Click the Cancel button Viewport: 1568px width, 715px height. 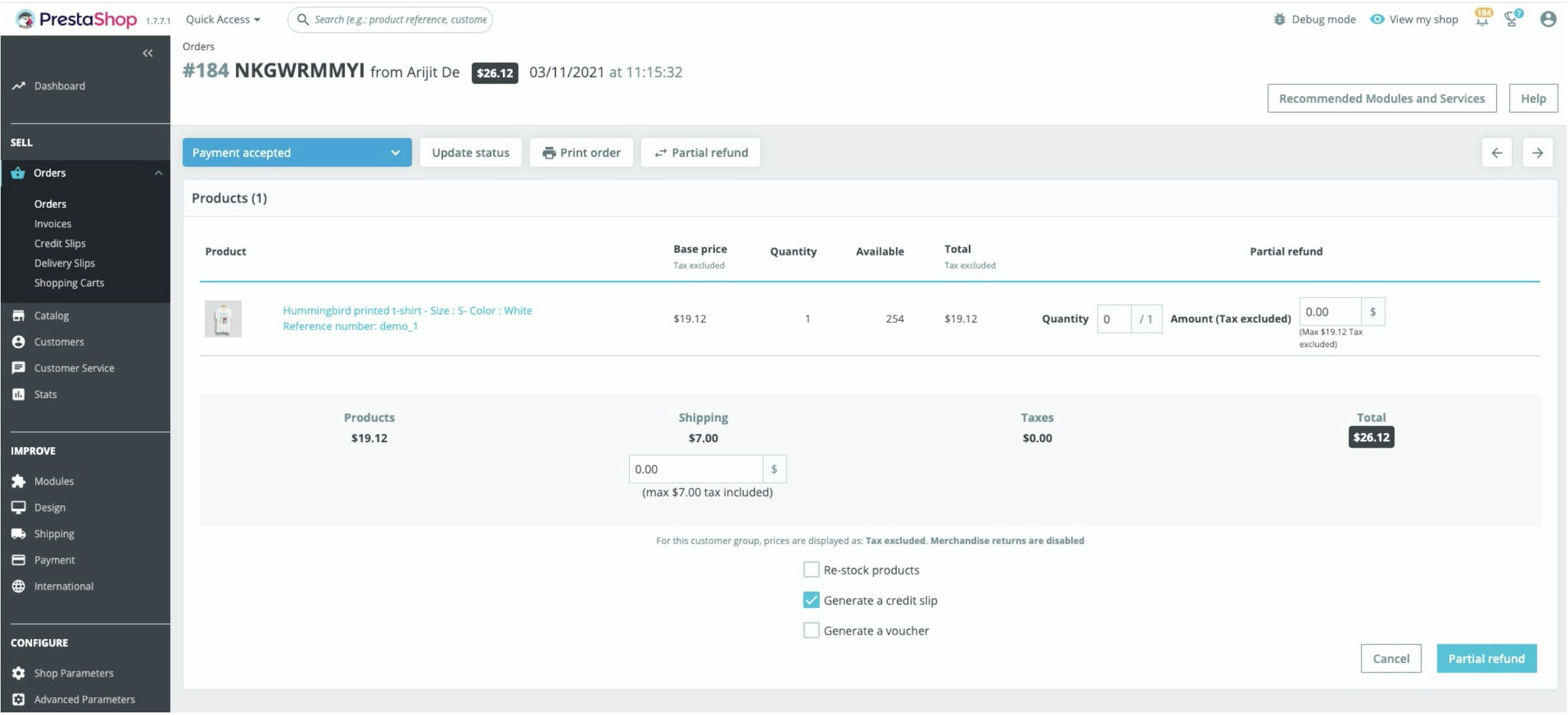[1390, 659]
